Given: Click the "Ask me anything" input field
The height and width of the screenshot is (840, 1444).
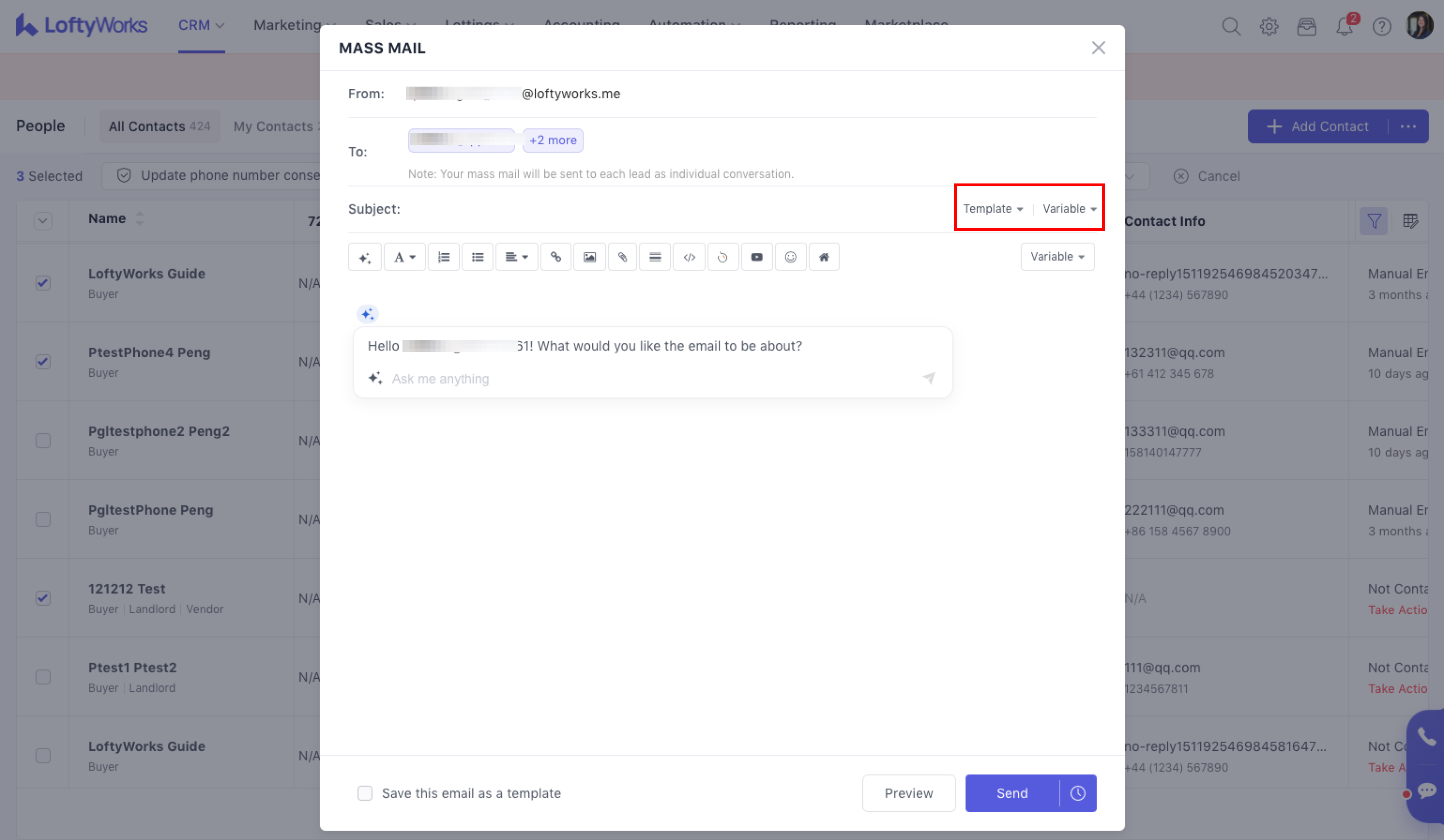Looking at the screenshot, I should pyautogui.click(x=653, y=379).
